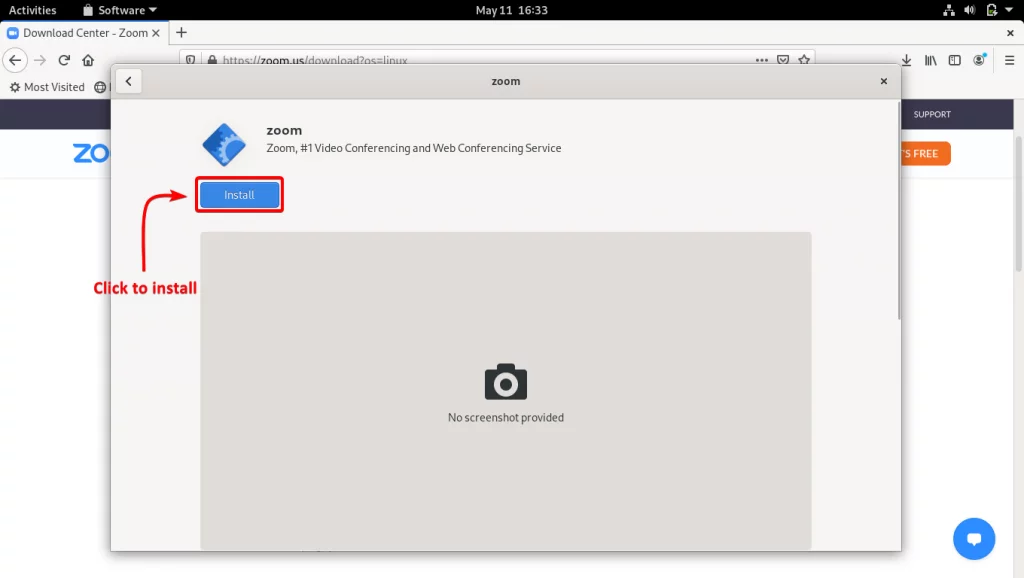Open the Firefox Library icon
This screenshot has width=1024, height=578.
click(931, 60)
